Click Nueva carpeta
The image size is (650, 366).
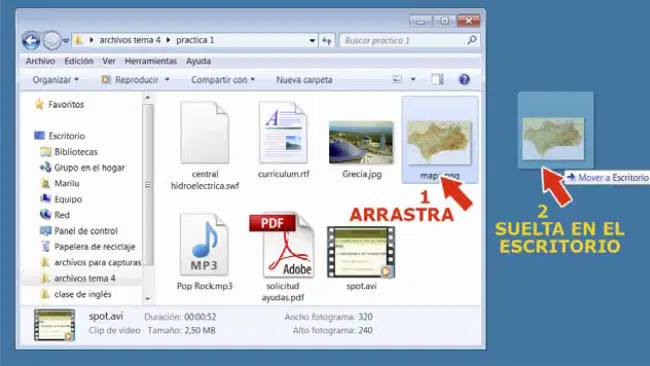click(304, 80)
